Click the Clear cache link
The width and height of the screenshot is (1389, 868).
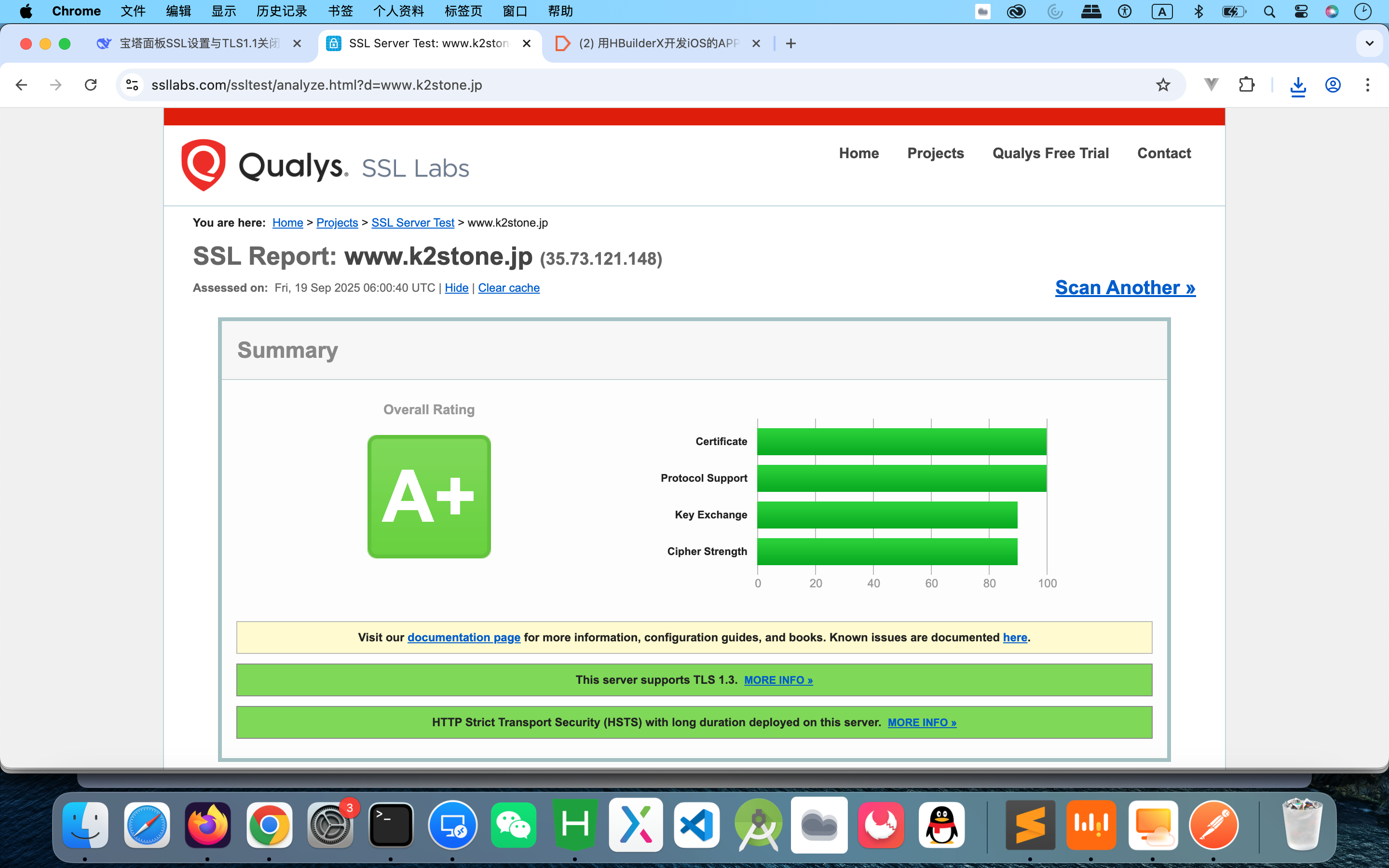click(x=508, y=287)
